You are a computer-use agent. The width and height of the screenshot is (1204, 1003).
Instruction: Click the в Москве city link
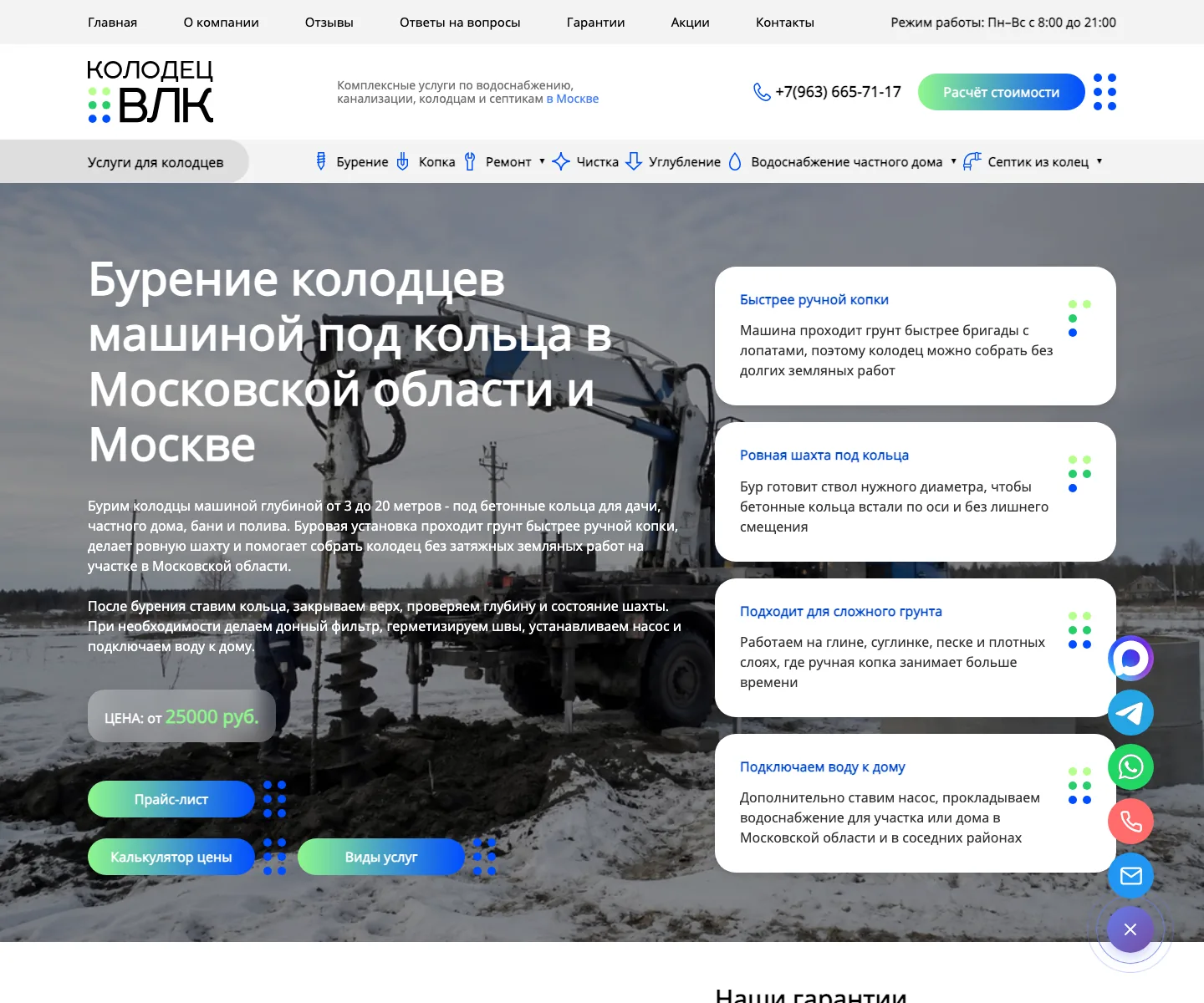[573, 99]
